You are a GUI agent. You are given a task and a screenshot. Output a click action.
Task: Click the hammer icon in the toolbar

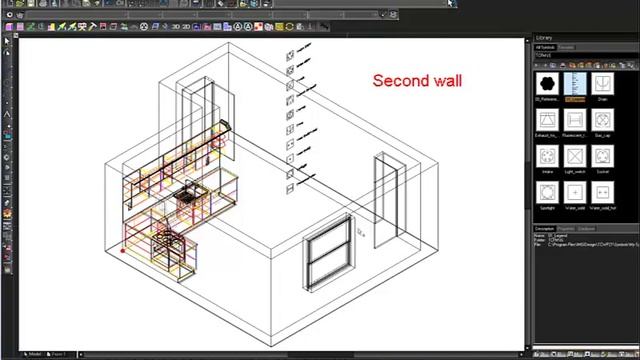click(x=93, y=27)
